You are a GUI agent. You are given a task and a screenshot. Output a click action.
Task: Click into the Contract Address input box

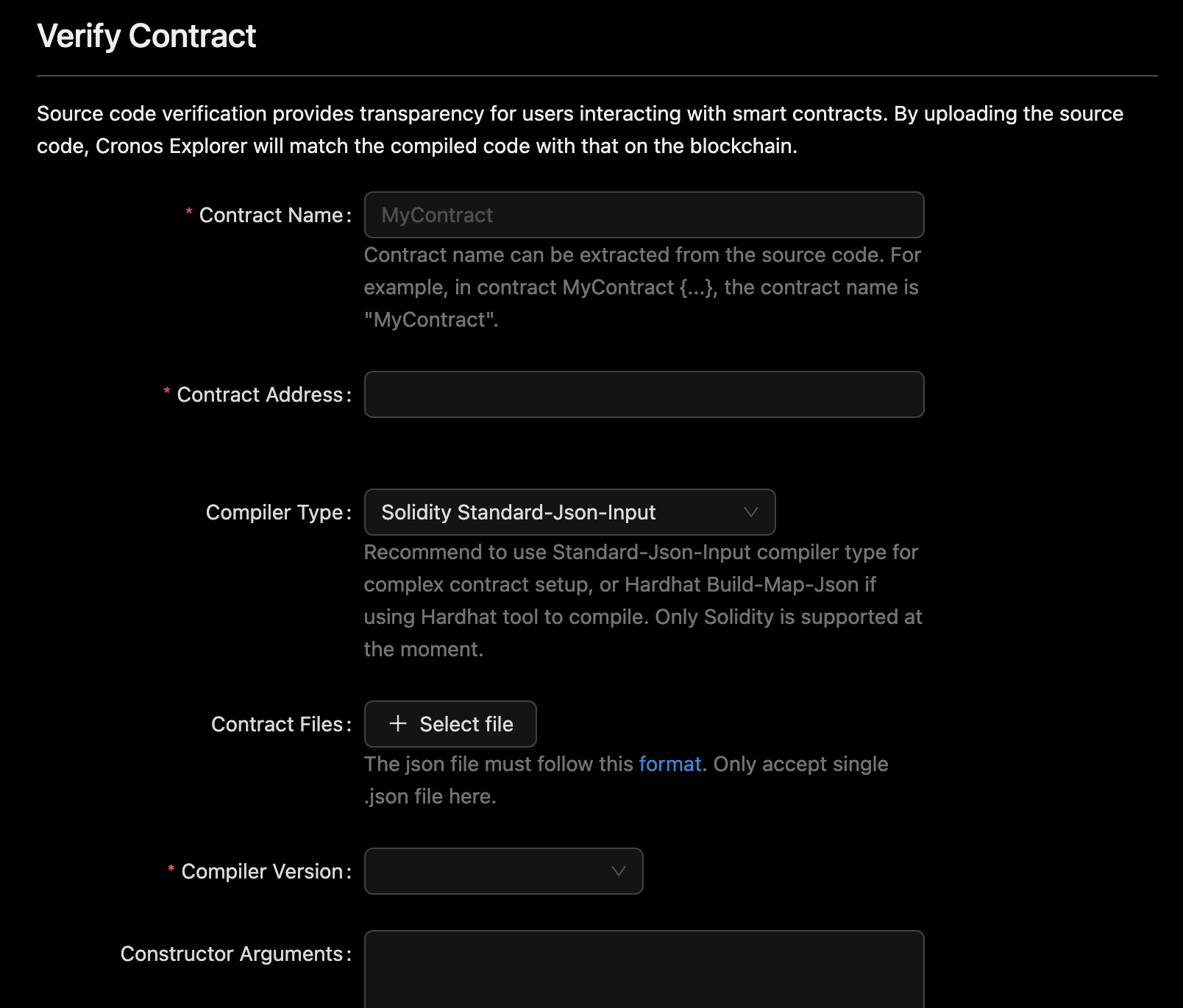pyautogui.click(x=644, y=394)
